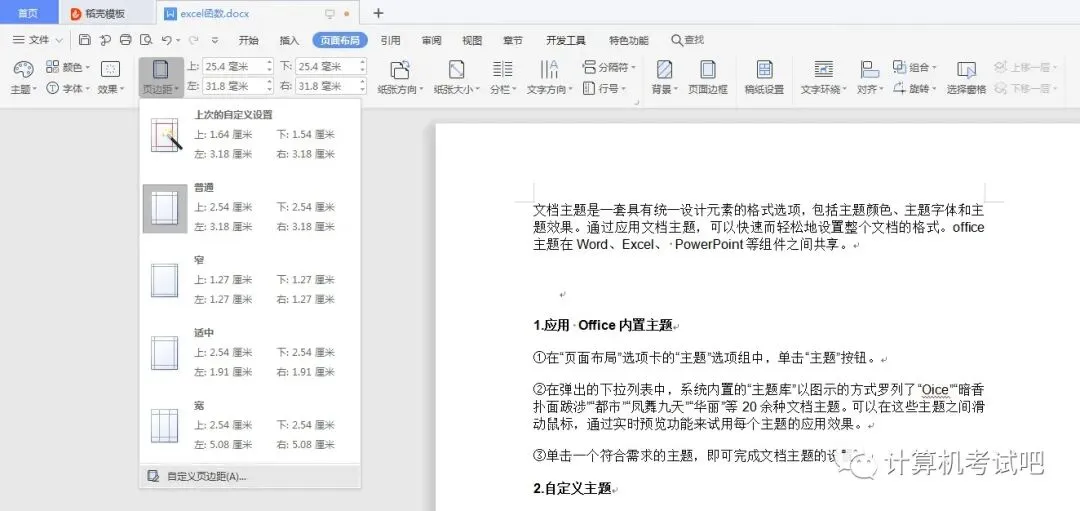
Task: Open the 分隔符 breaks dropdown
Action: (609, 67)
